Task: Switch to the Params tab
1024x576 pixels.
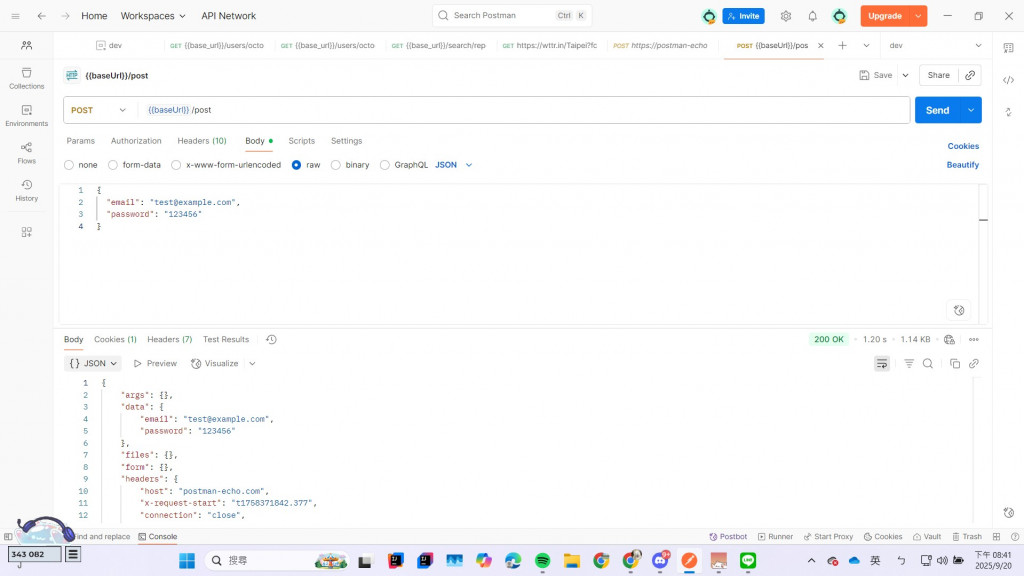Action: 80,141
